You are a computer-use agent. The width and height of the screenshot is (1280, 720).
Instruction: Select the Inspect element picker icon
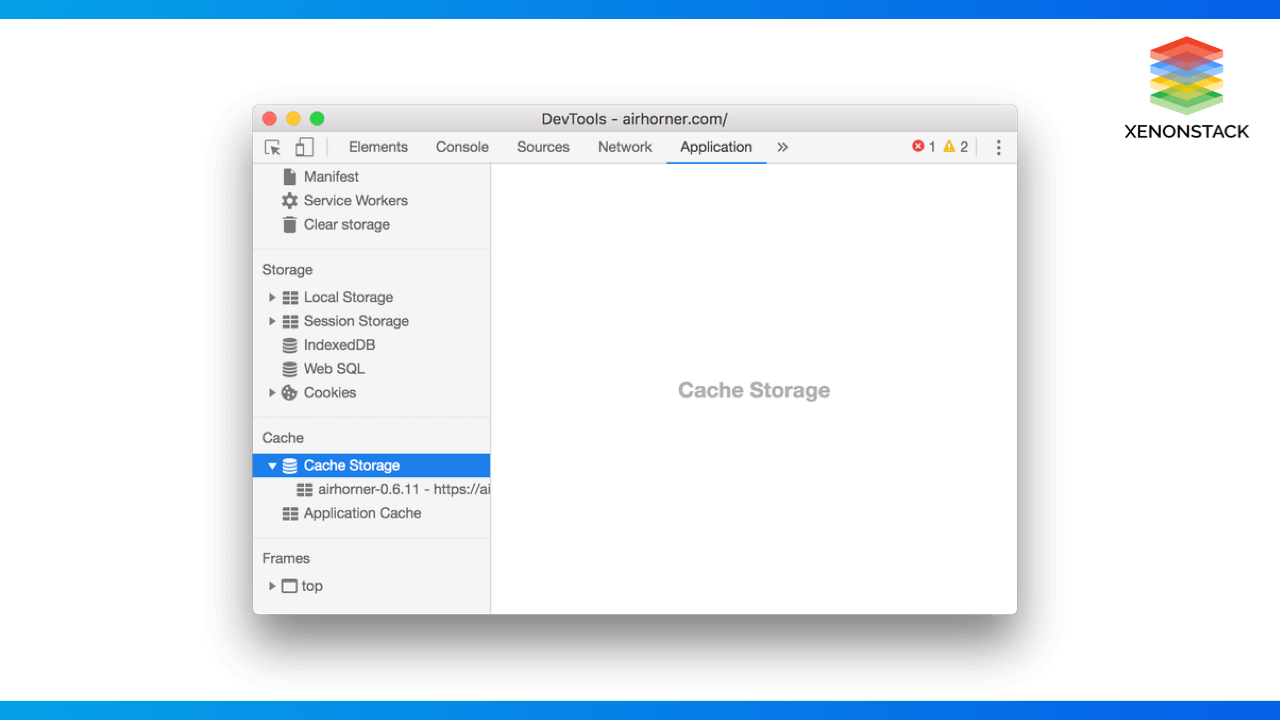point(271,146)
